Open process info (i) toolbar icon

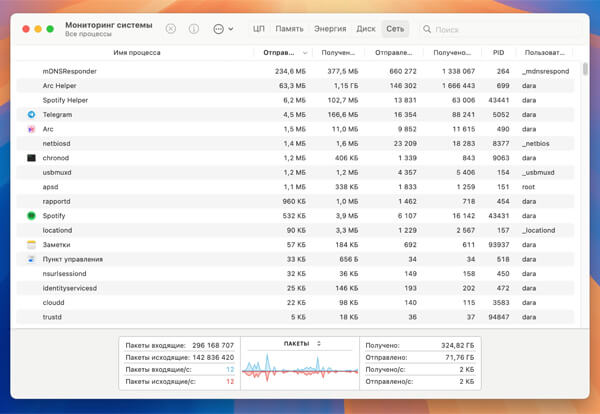click(194, 29)
